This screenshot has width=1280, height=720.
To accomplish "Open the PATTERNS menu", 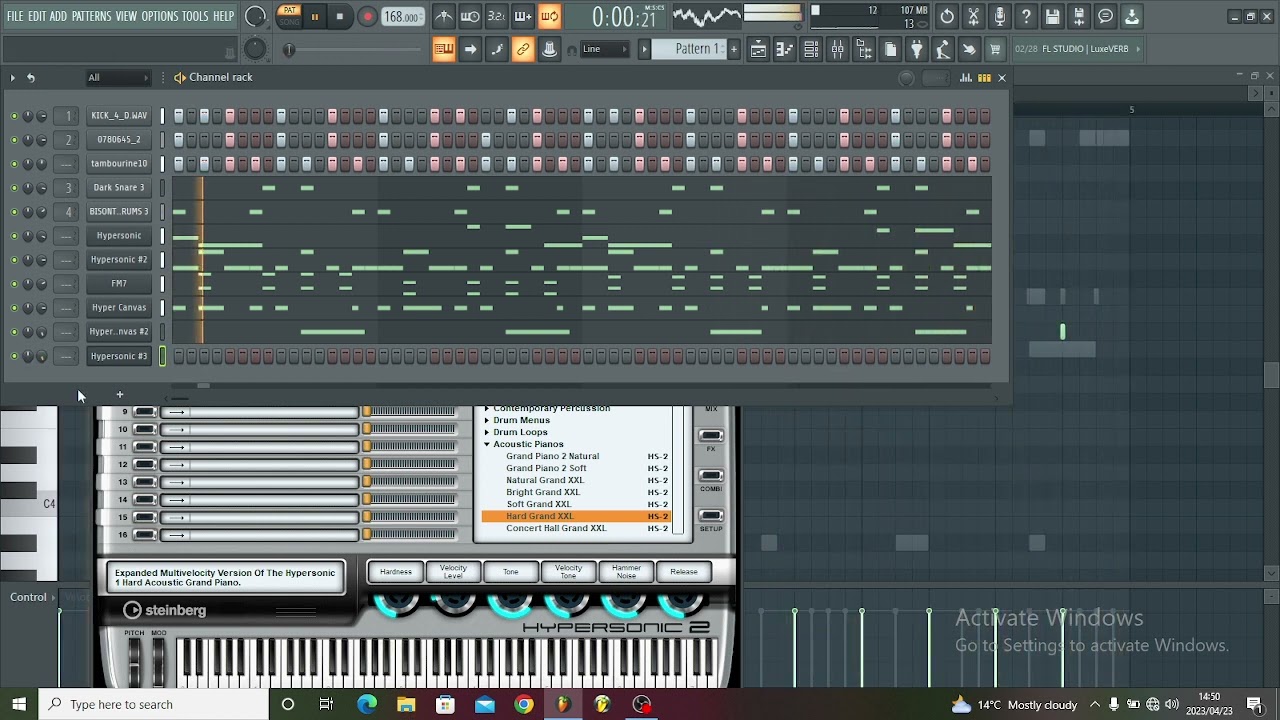I will point(91,16).
